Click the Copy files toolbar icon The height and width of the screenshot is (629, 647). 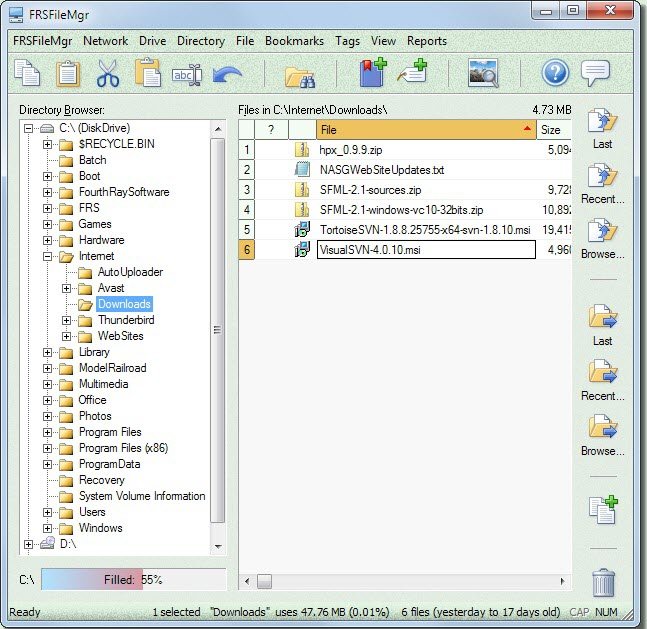(27, 73)
